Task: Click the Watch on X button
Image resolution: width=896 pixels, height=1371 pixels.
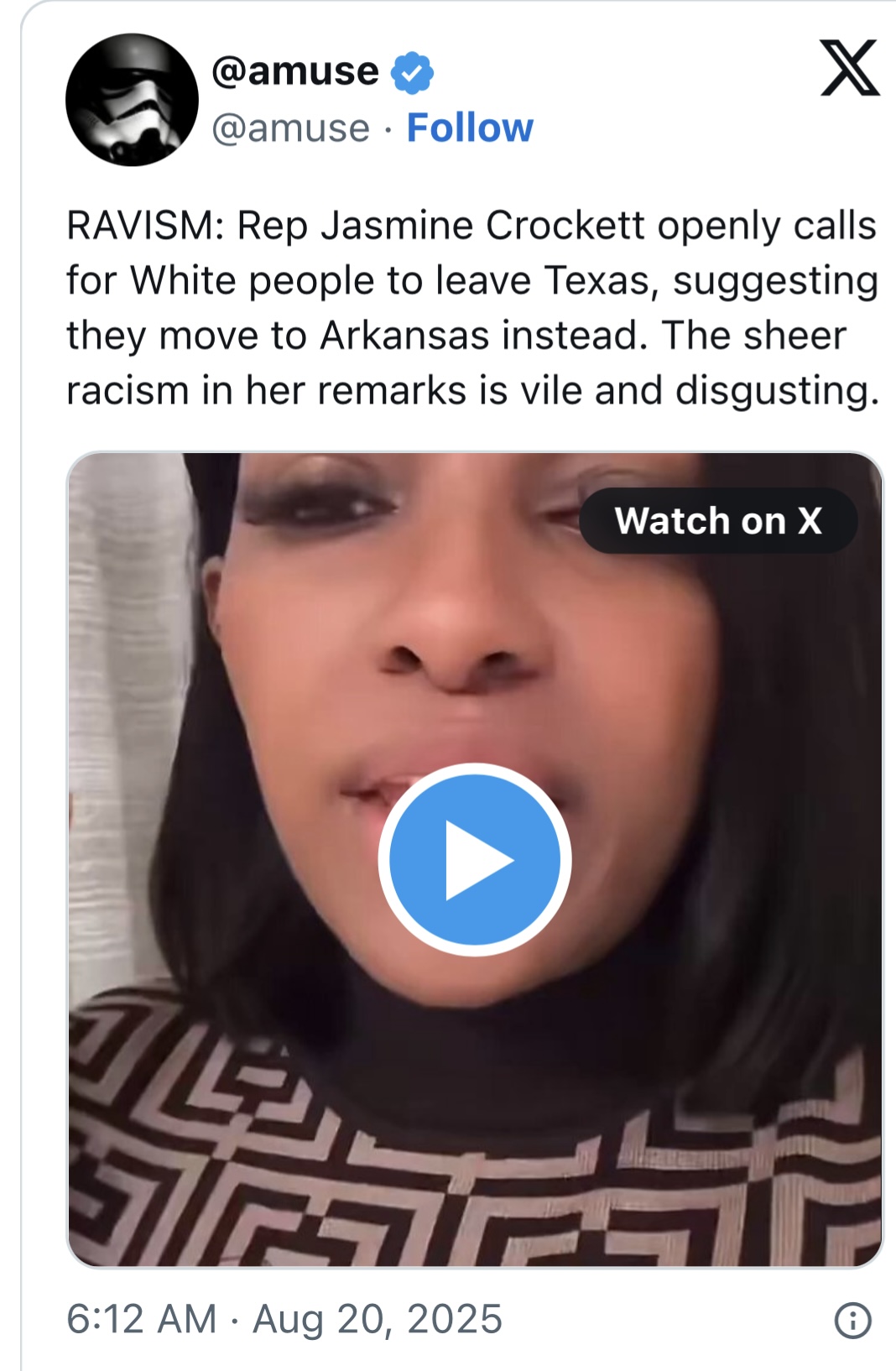Action: tap(718, 520)
